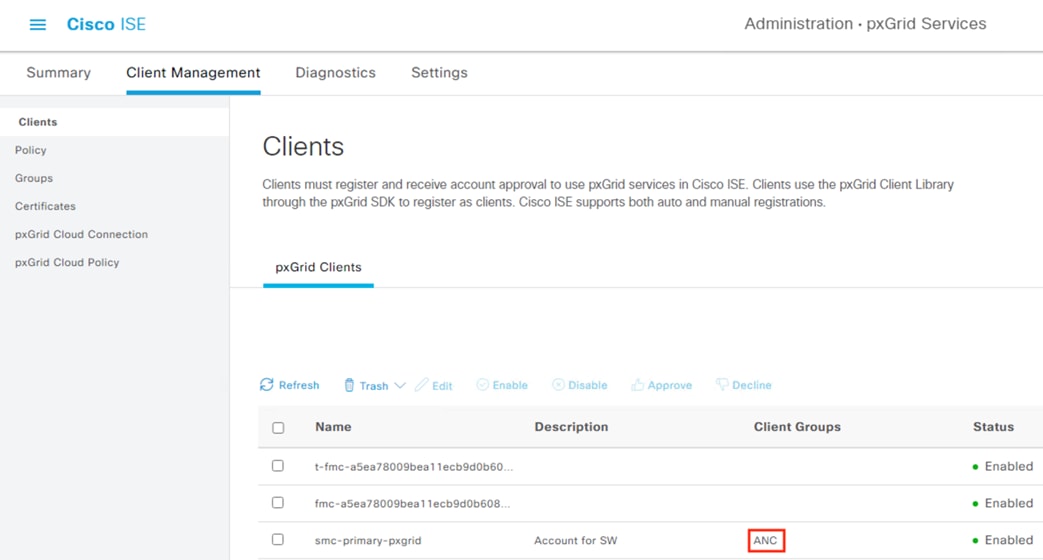Click the Decline button label
1043x560 pixels.
pyautogui.click(x=752, y=385)
